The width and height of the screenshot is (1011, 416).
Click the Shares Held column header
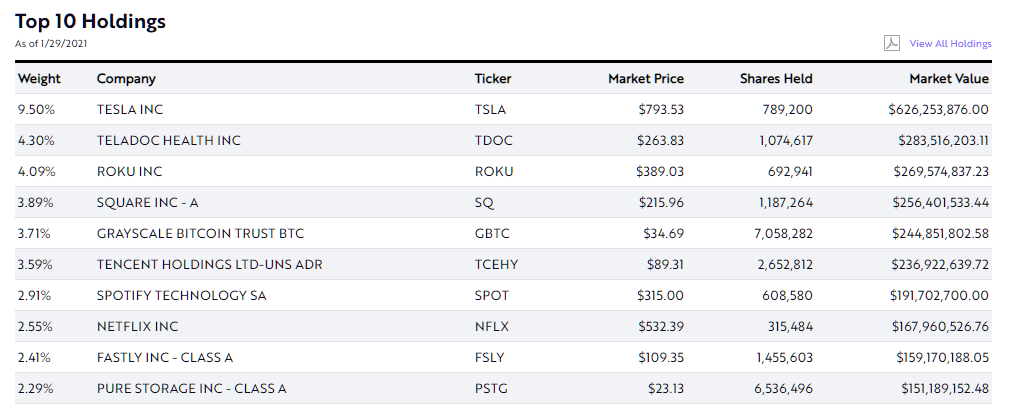click(x=776, y=79)
